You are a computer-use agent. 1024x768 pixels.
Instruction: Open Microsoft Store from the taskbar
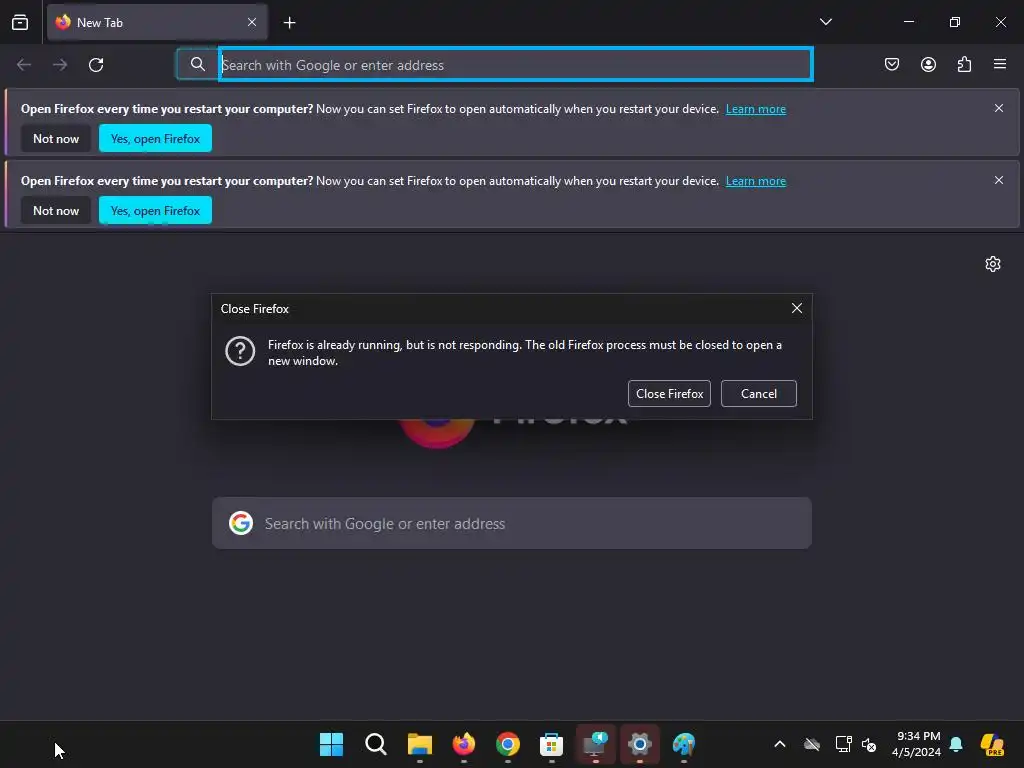click(552, 744)
